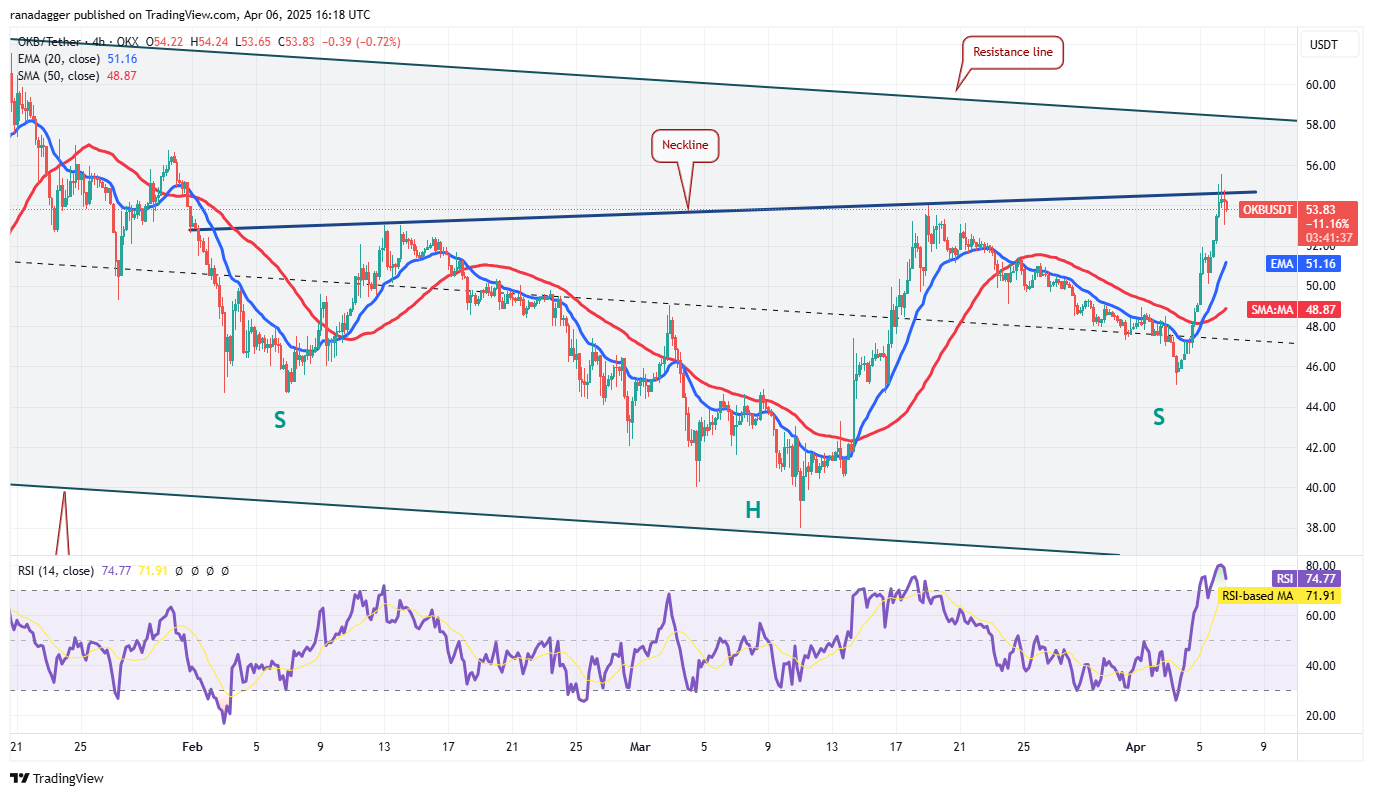
Task: Click the TradingView logo at bottom left
Action: [57, 778]
